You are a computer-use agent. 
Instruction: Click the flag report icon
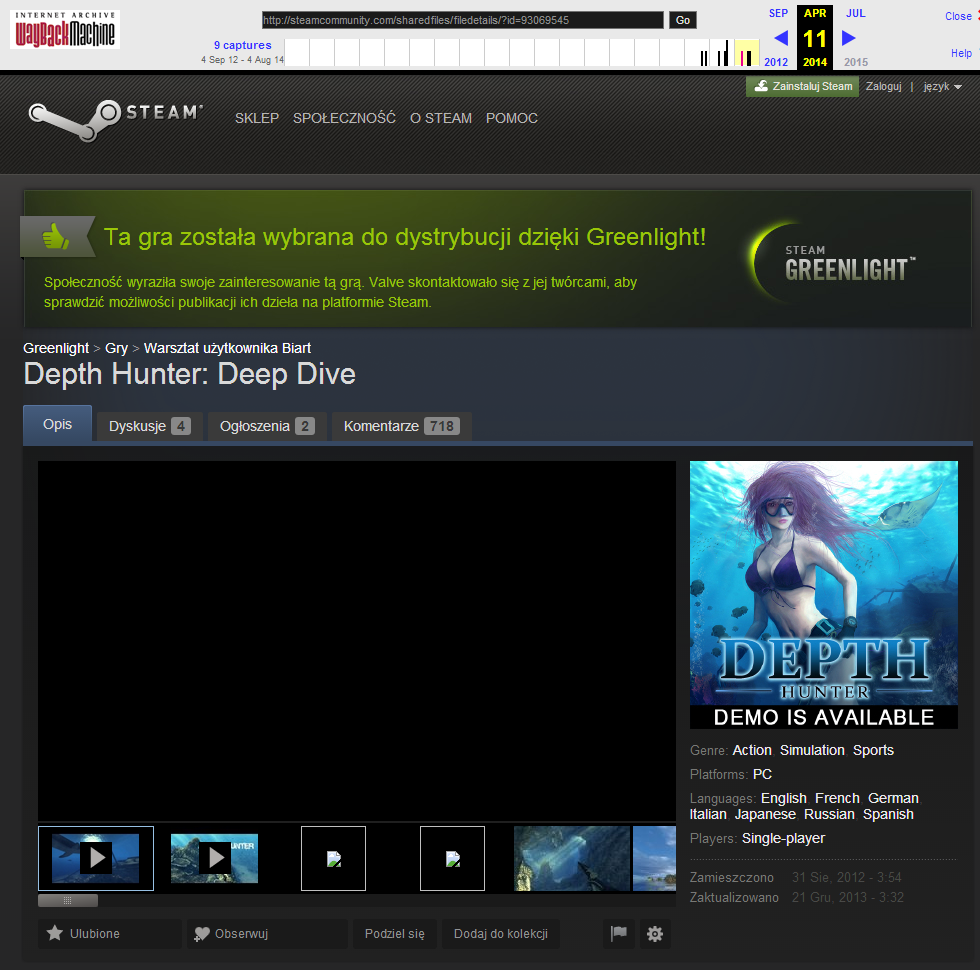point(619,934)
